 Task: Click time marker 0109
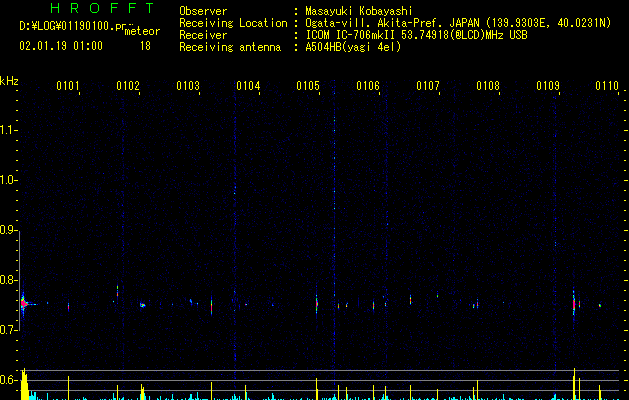point(548,85)
